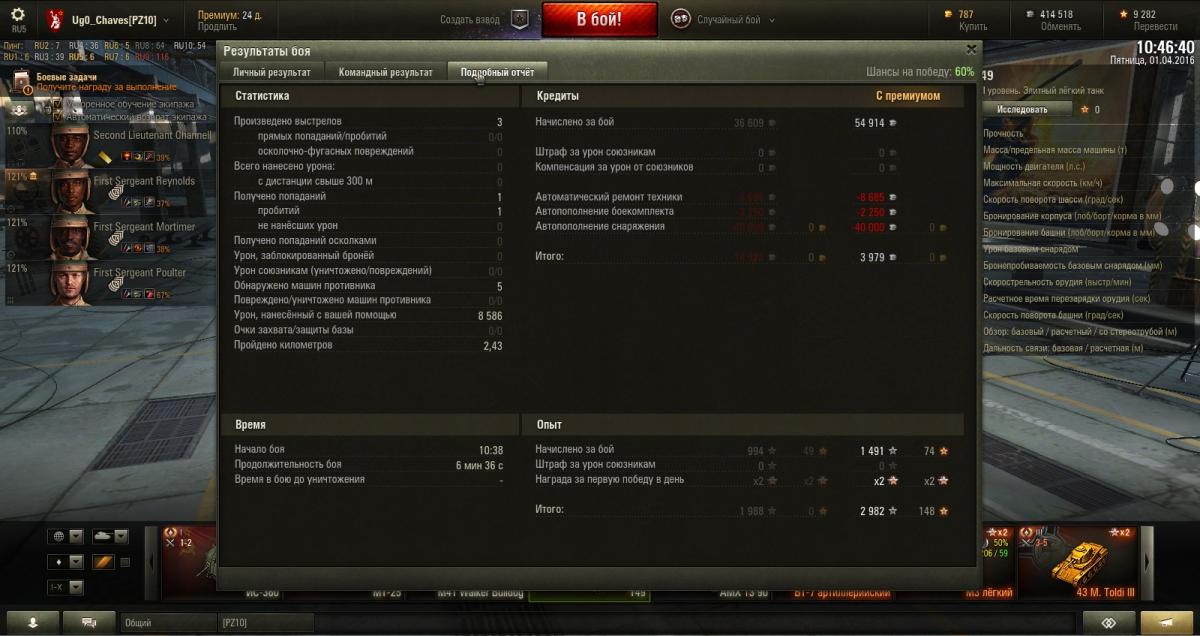Switch to Командный результат tab
The height and width of the screenshot is (636, 1200).
(386, 72)
